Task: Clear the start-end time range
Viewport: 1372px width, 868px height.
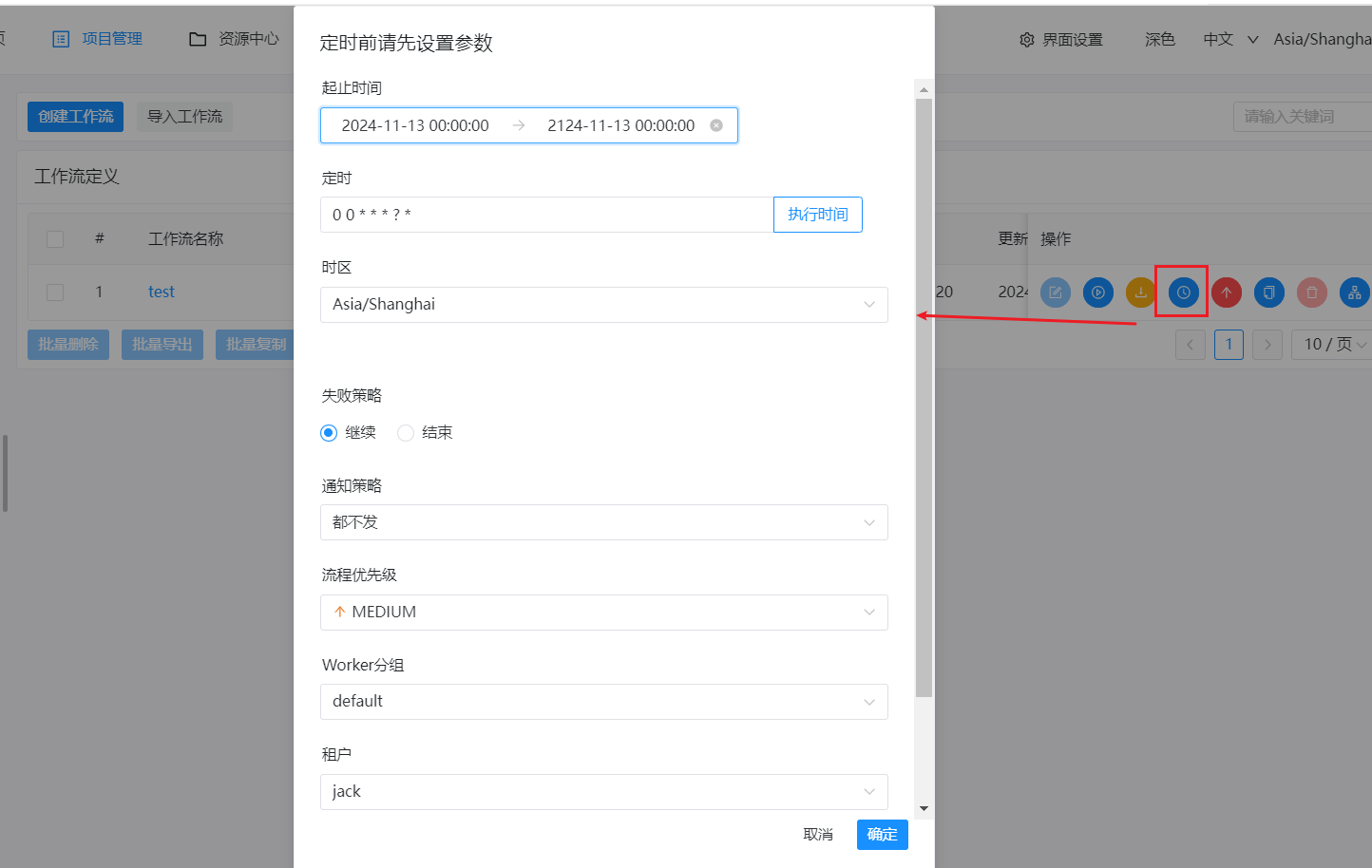Action: coord(716,125)
